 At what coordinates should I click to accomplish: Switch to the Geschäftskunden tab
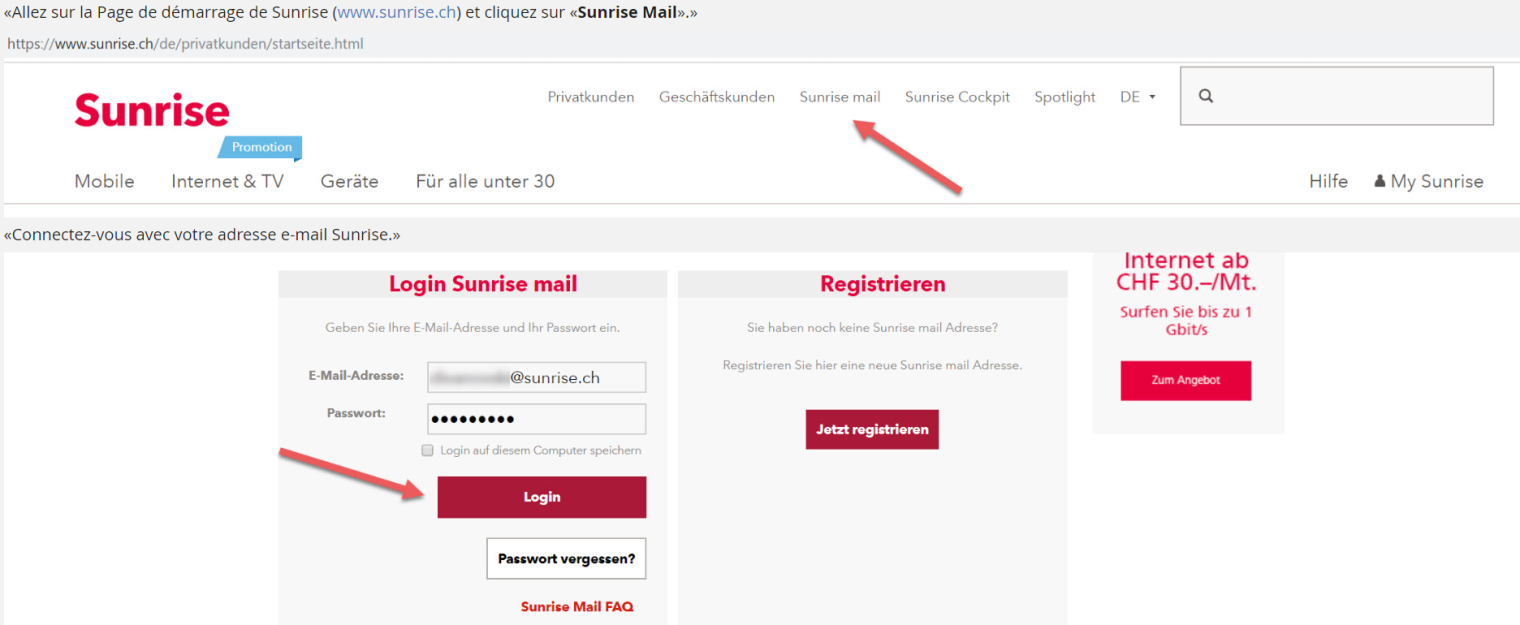(x=716, y=96)
